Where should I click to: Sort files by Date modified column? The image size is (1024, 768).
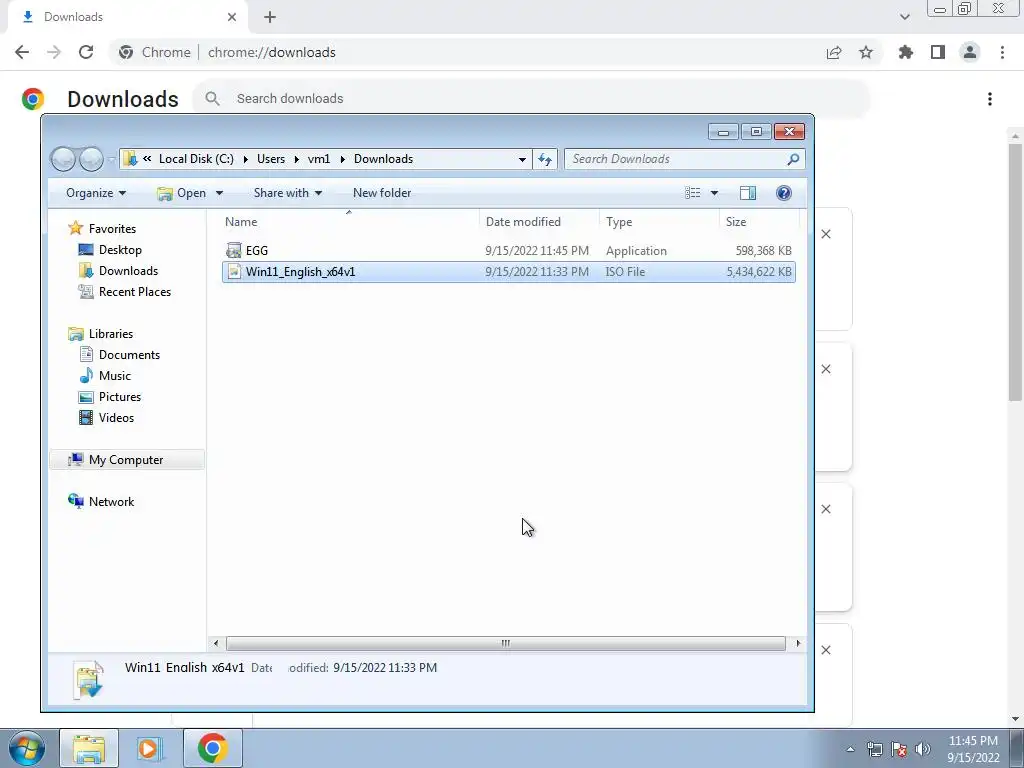(539, 221)
